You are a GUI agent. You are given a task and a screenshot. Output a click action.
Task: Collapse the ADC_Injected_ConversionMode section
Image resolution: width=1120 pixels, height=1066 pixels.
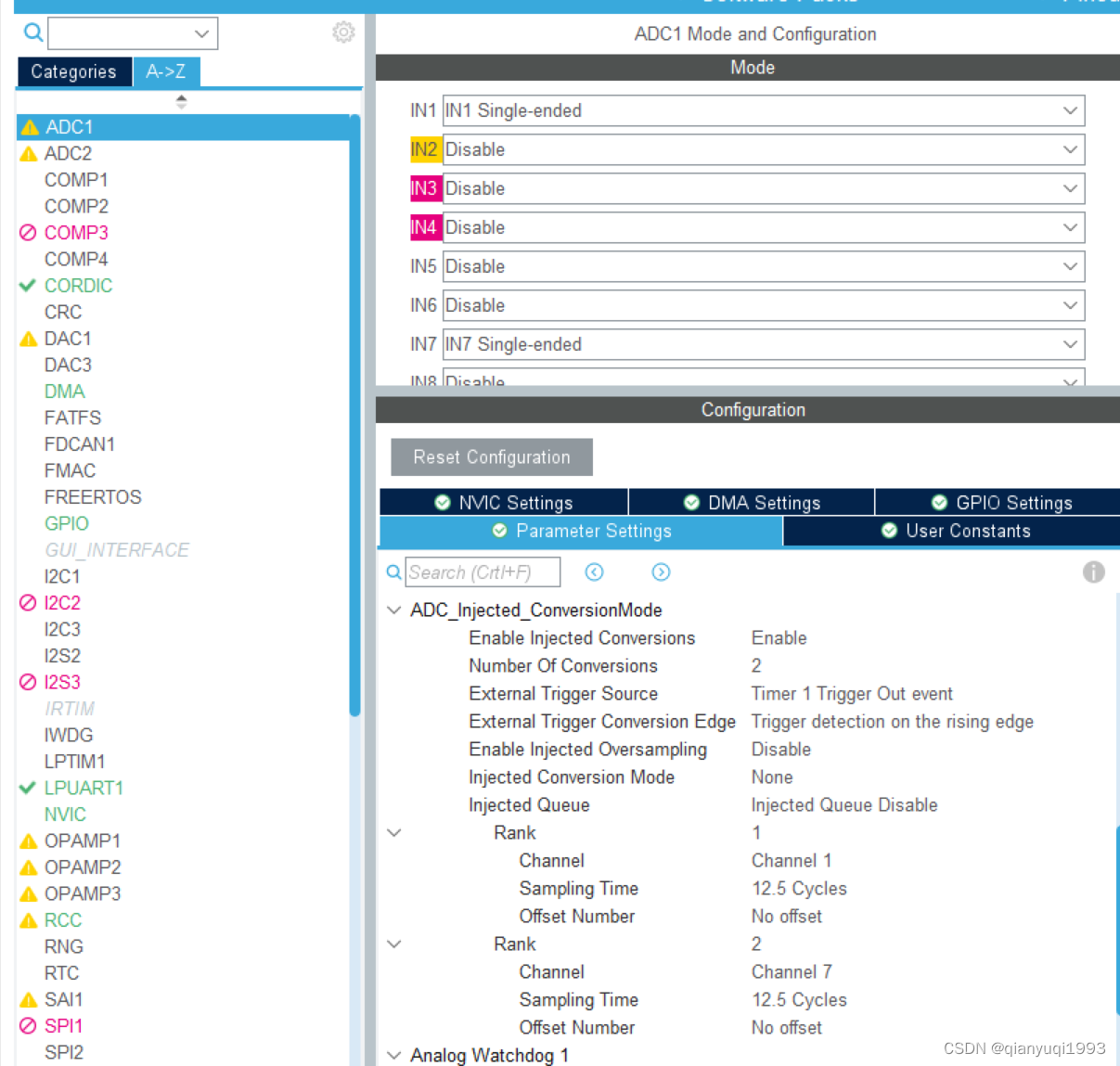(x=393, y=610)
